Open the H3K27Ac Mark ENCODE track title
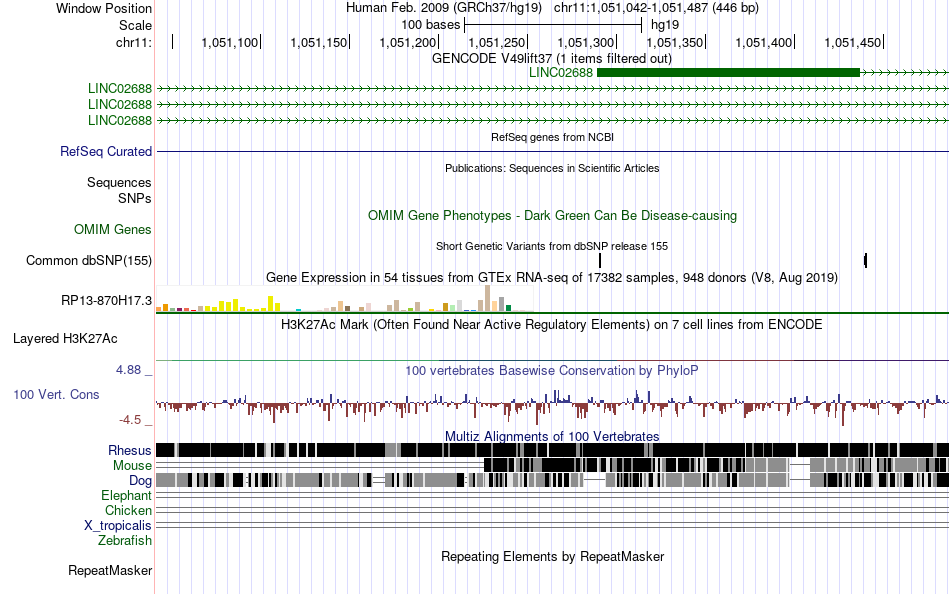 pyautogui.click(x=551, y=324)
